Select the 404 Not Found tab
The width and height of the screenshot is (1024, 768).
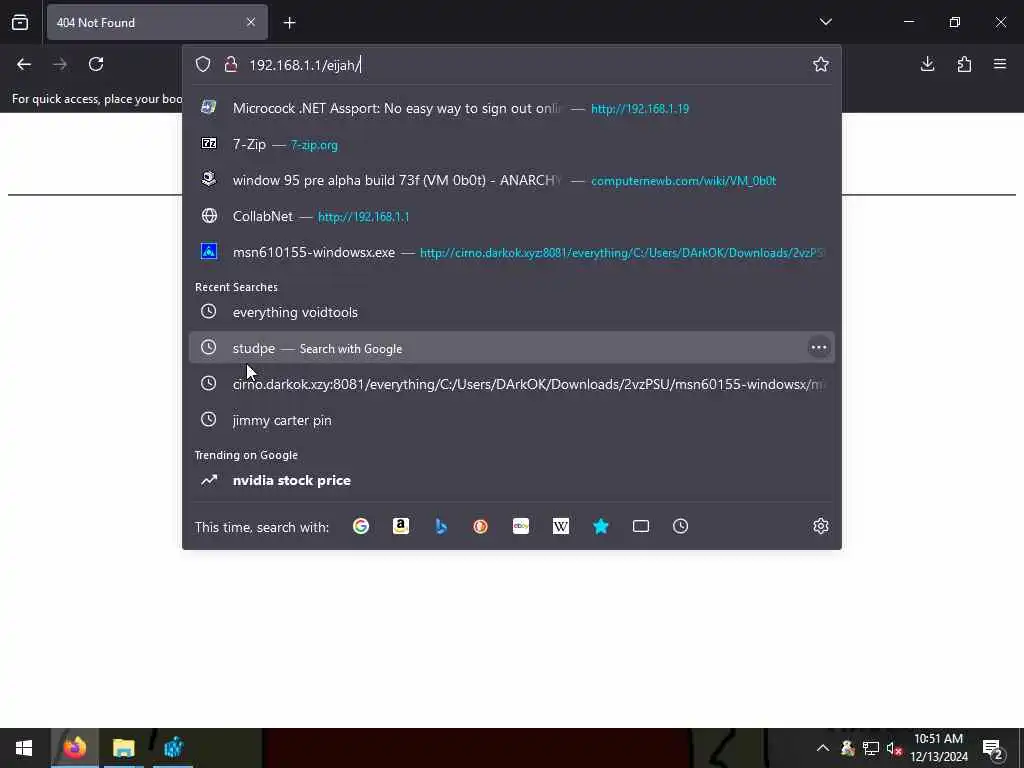tap(157, 22)
